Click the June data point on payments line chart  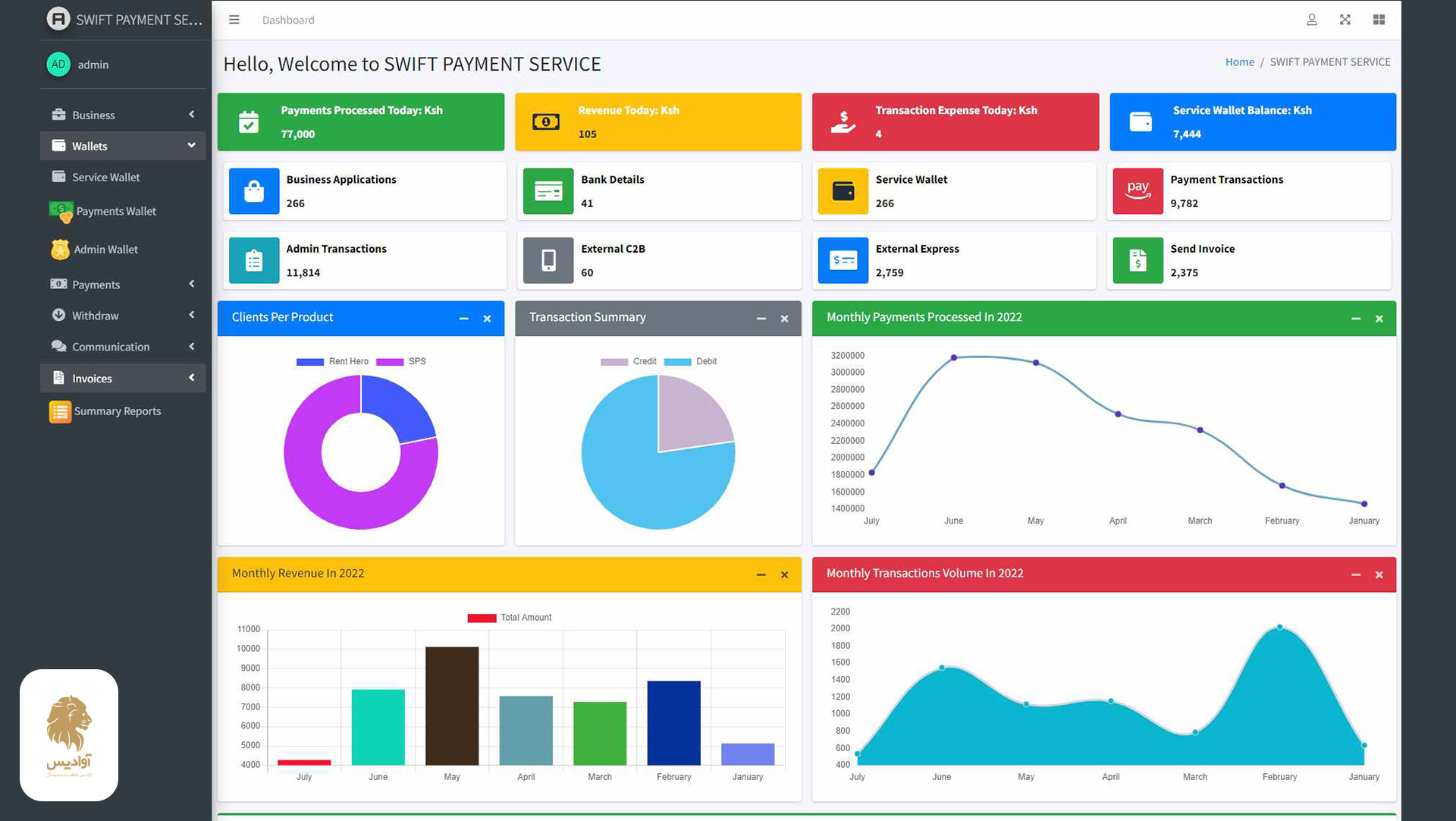[x=954, y=357]
